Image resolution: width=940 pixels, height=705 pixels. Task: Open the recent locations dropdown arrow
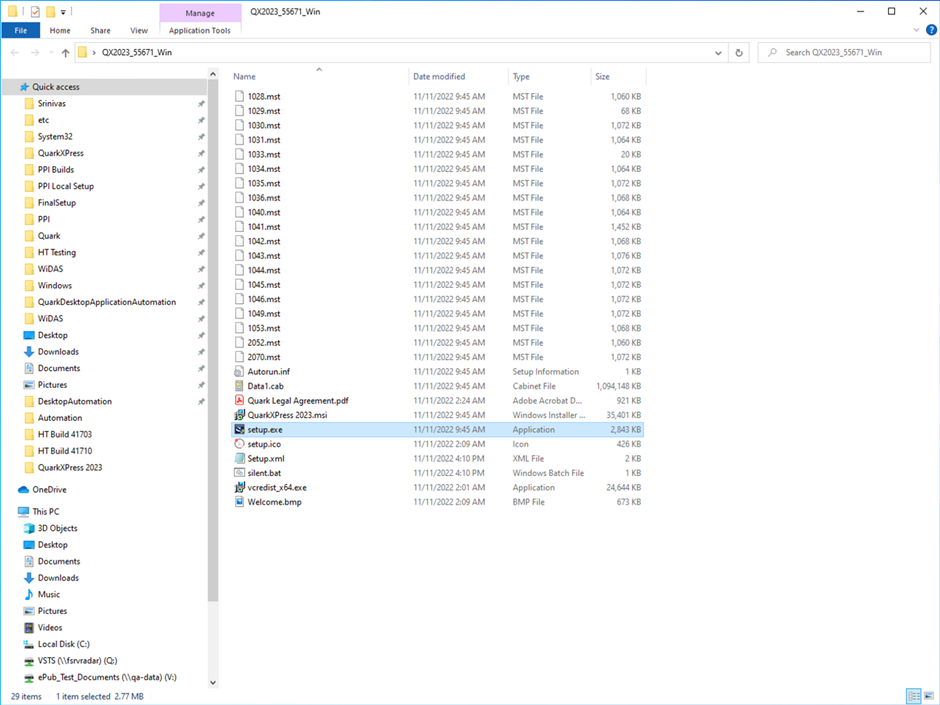(x=50, y=53)
